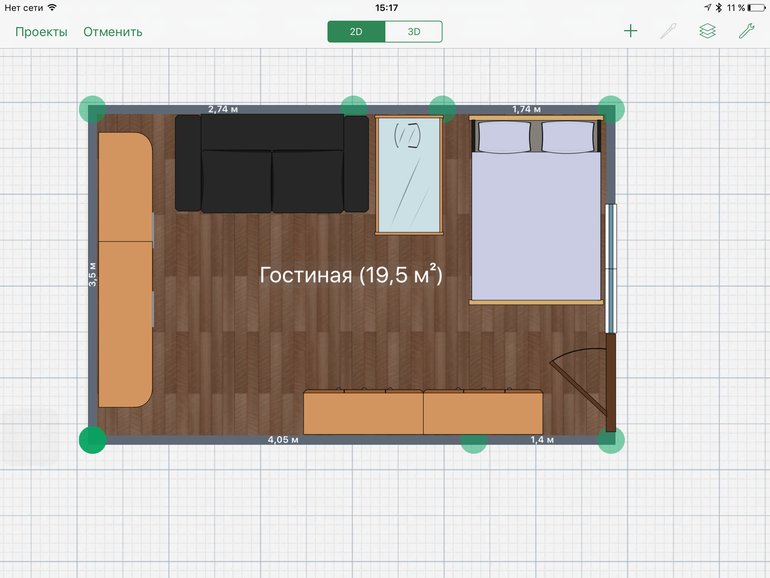This screenshot has width=770, height=578.
Task: Select the orange cabinet along the bottom wall
Action: coord(423,413)
